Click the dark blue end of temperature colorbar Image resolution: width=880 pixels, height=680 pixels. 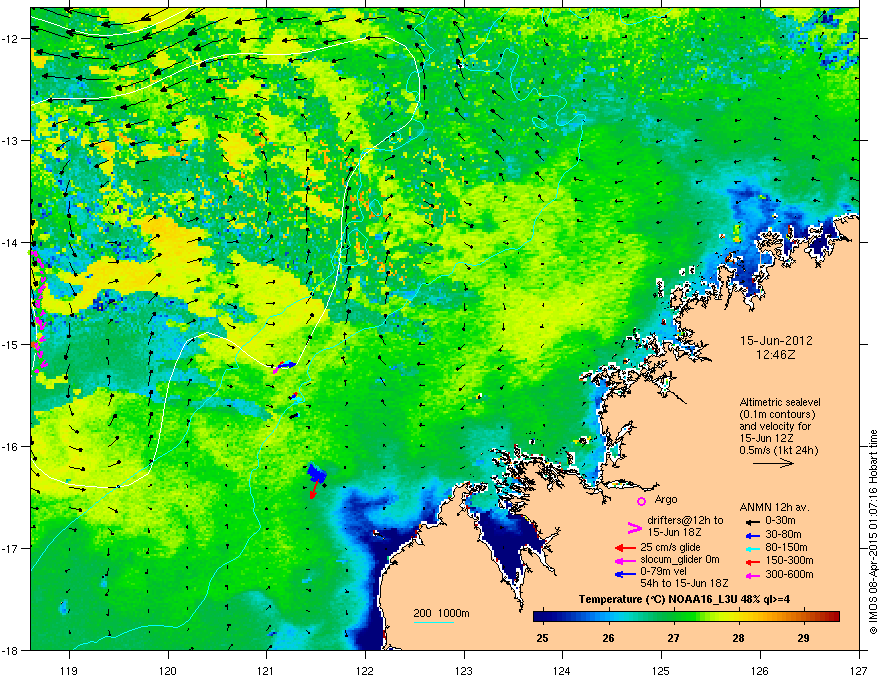tap(540, 616)
